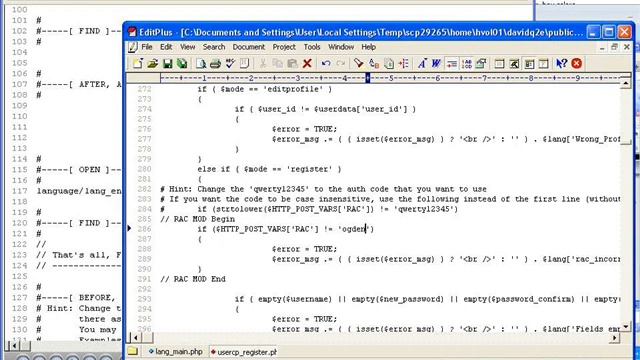Click the greyed-out Copy icon

278,64
